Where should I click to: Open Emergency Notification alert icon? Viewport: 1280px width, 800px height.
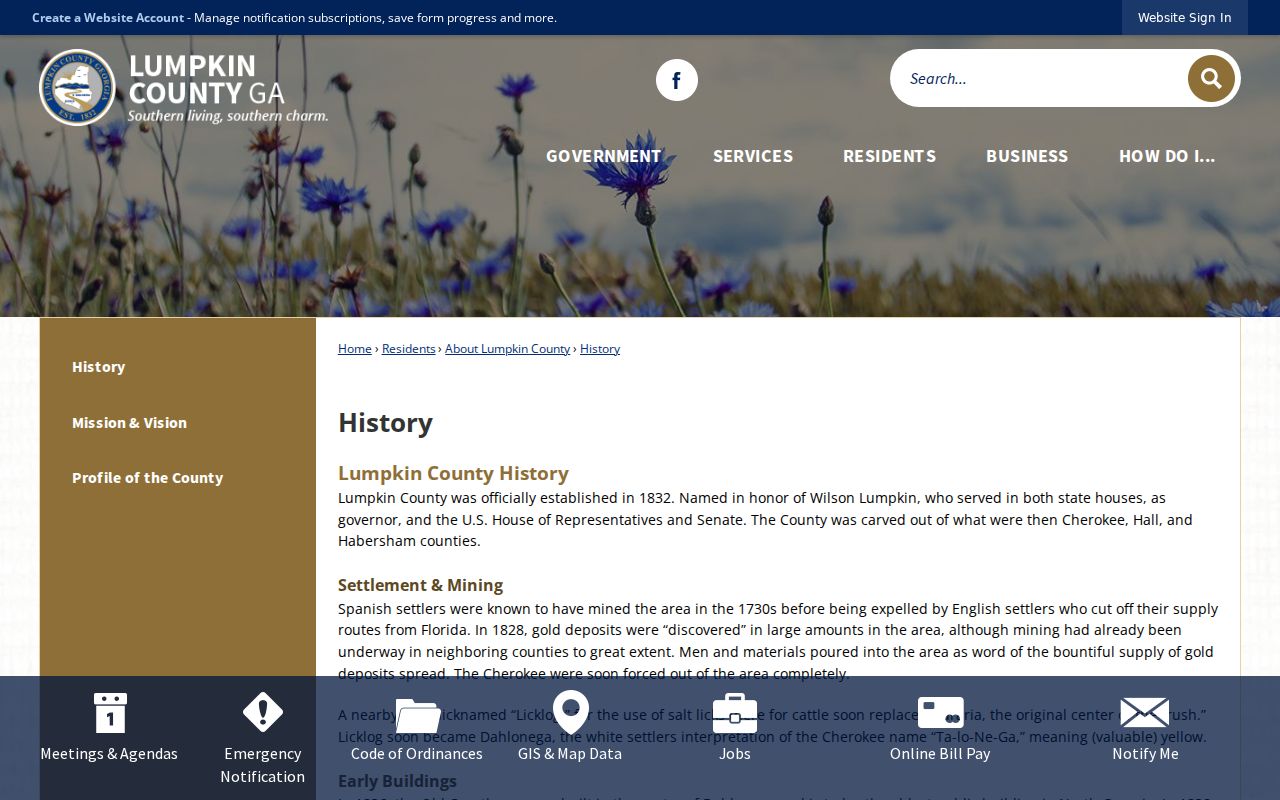(263, 712)
